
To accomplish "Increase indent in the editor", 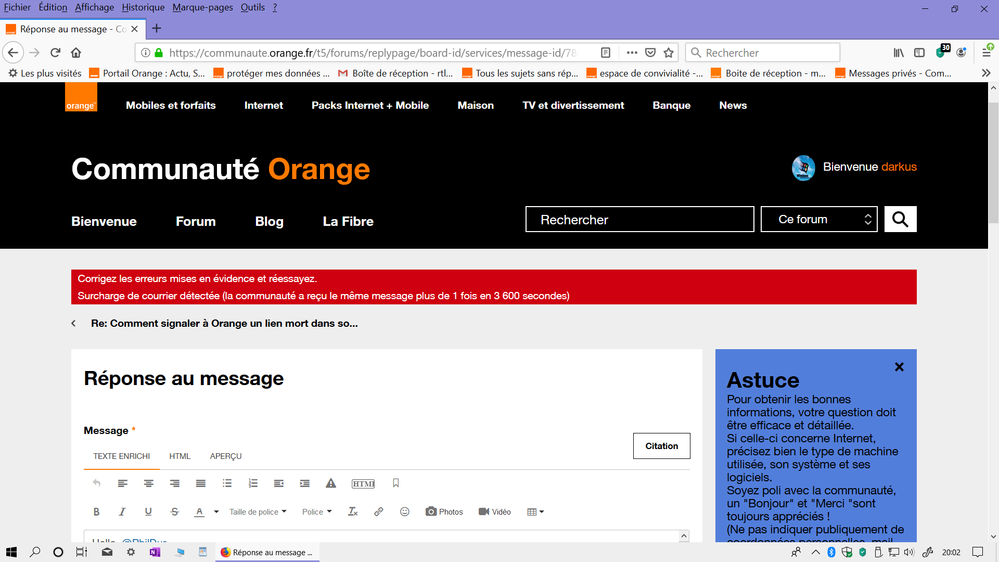I will tap(305, 484).
